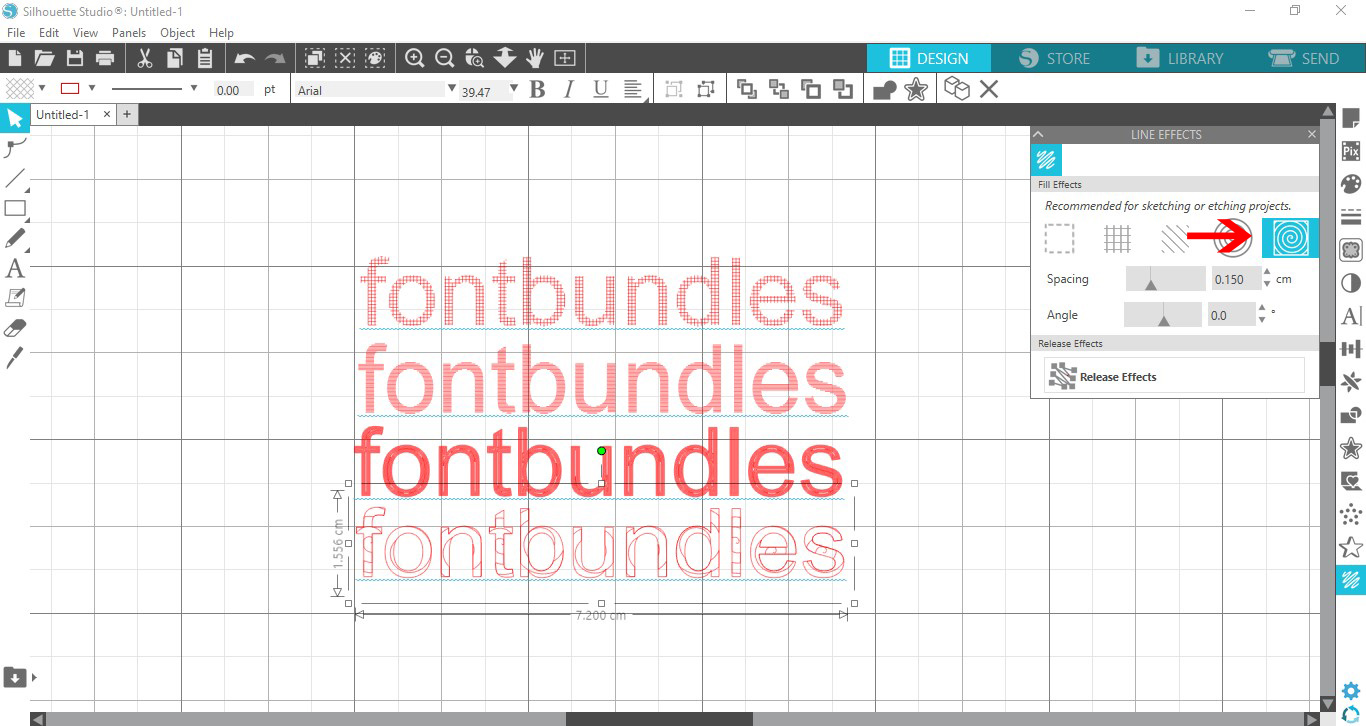
Task: Open the Pix panel from sidebar
Action: [1351, 151]
